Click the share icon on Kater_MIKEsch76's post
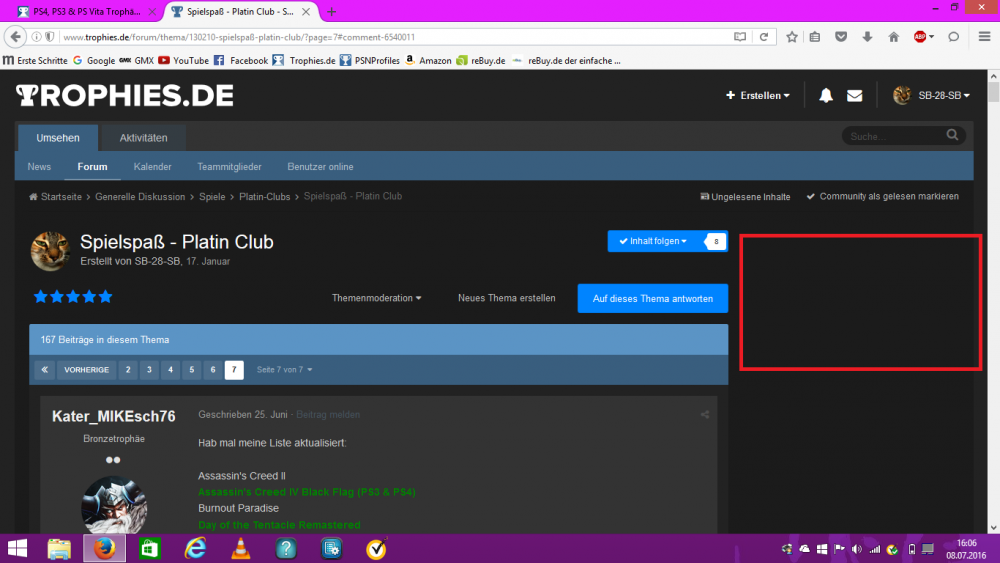Screen dimensions: 1000x563 [x=705, y=415]
